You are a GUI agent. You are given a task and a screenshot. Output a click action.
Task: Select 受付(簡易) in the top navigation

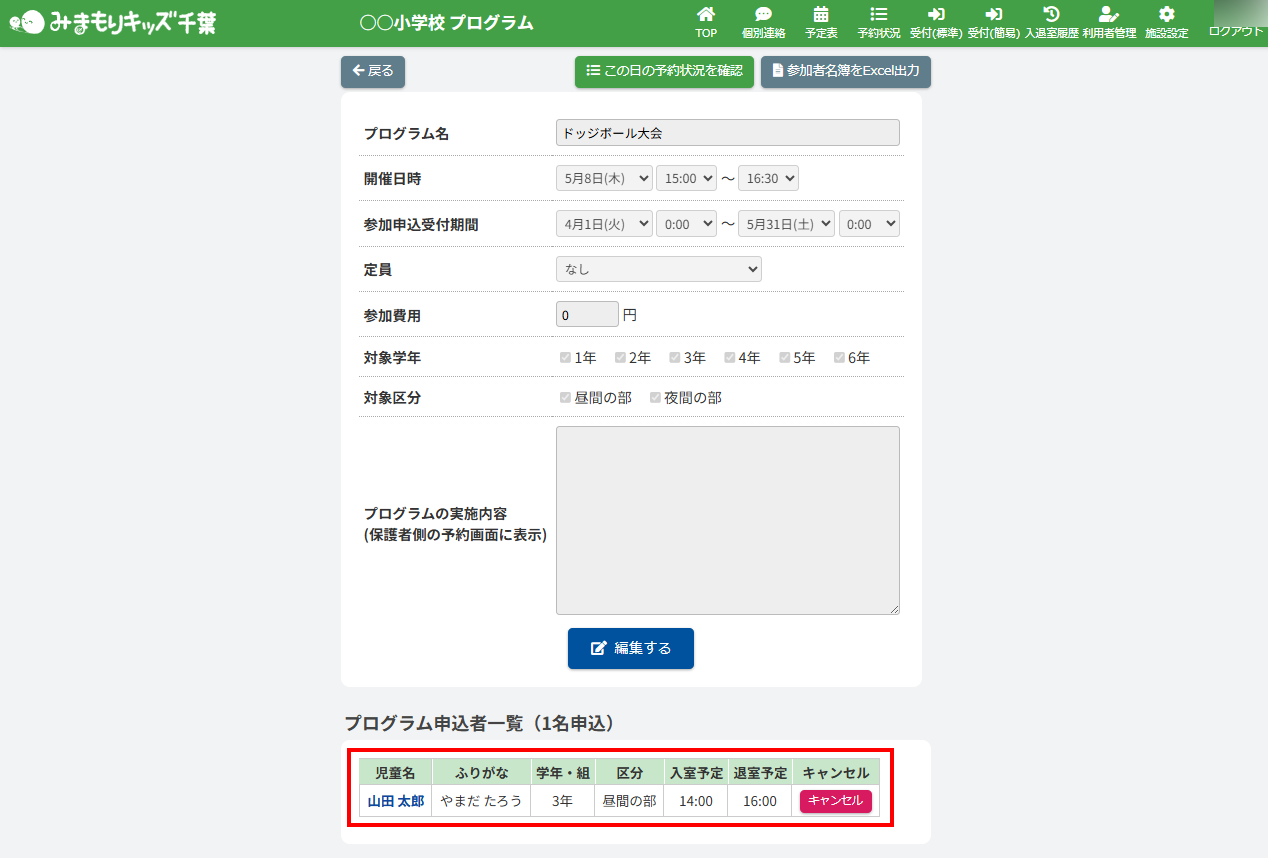pos(993,22)
